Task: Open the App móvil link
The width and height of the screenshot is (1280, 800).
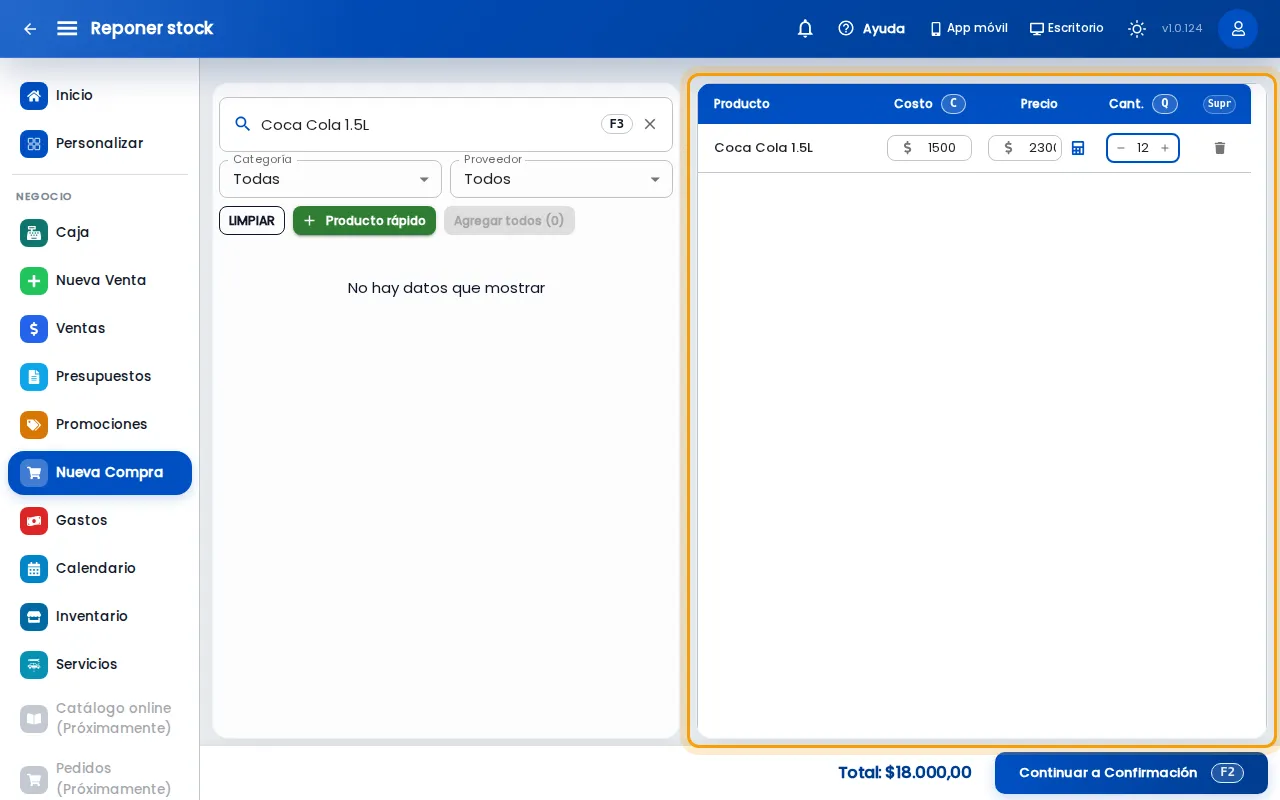Action: [968, 29]
